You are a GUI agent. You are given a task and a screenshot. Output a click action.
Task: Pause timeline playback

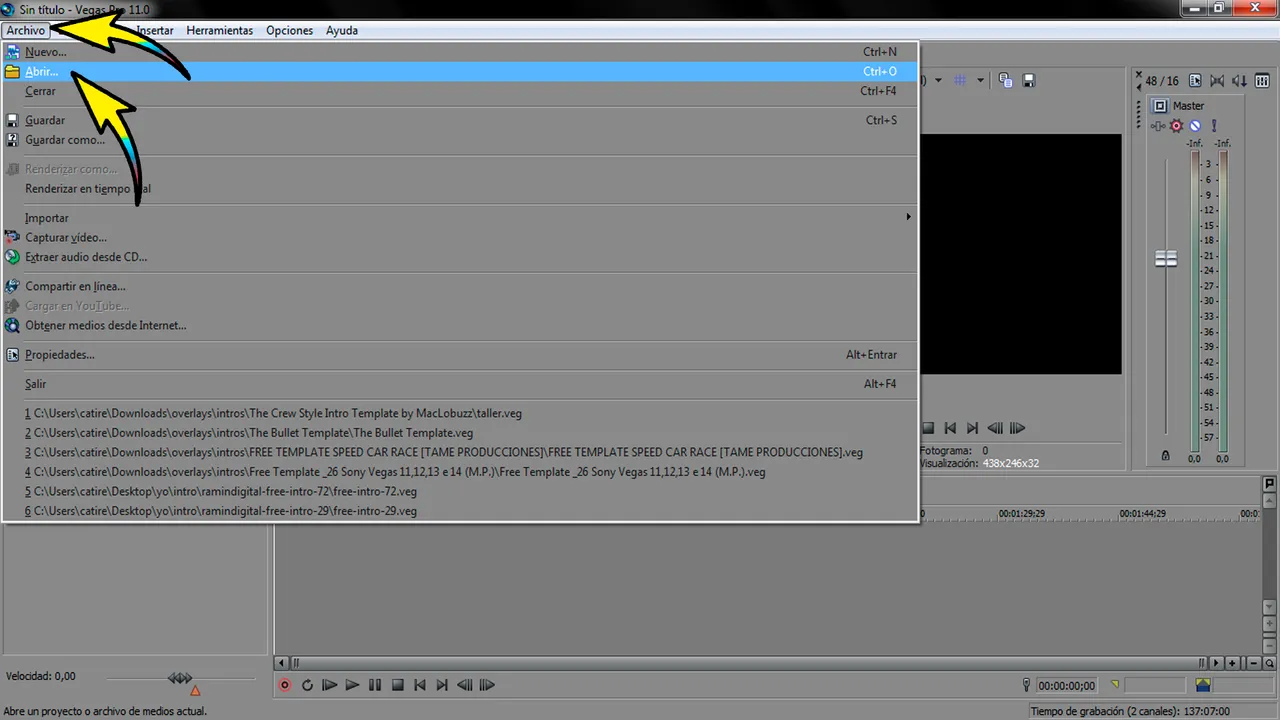pos(375,685)
